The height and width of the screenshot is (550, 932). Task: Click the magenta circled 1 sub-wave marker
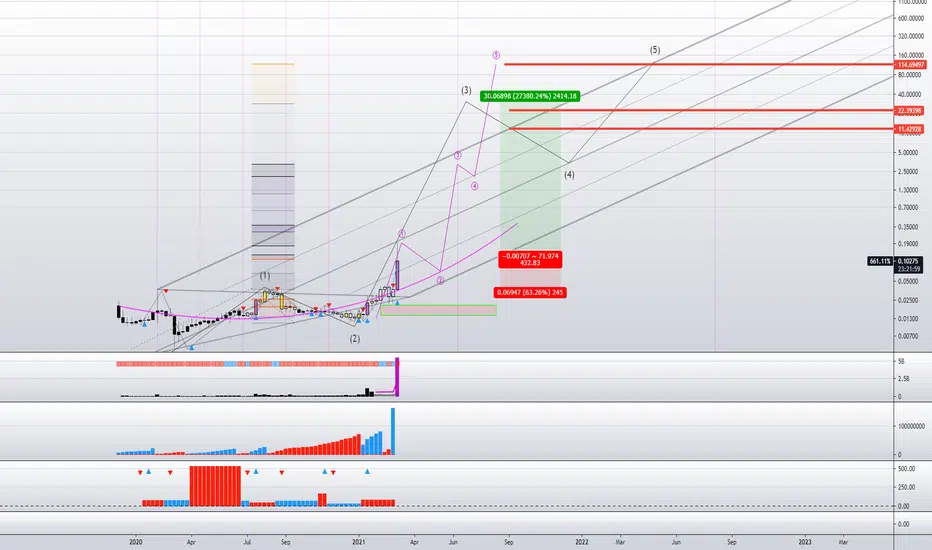coord(402,234)
